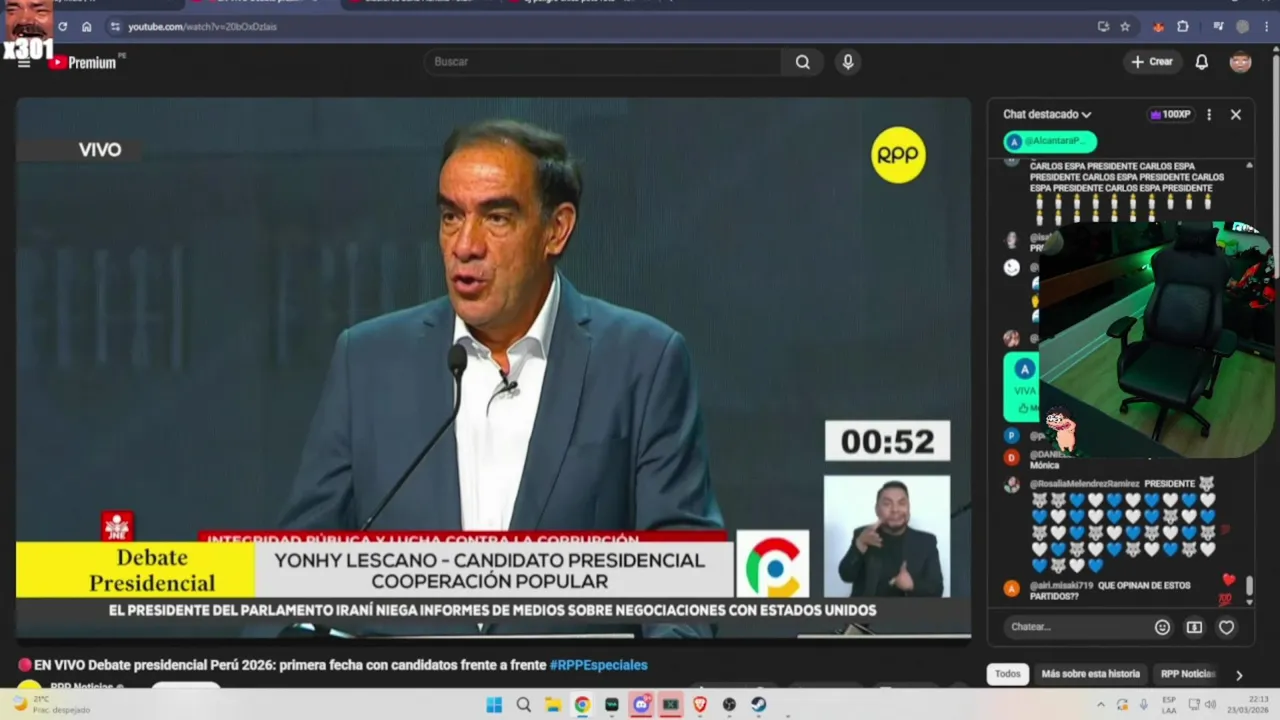1280x720 pixels.
Task: Open the Windows Start menu
Action: click(494, 705)
